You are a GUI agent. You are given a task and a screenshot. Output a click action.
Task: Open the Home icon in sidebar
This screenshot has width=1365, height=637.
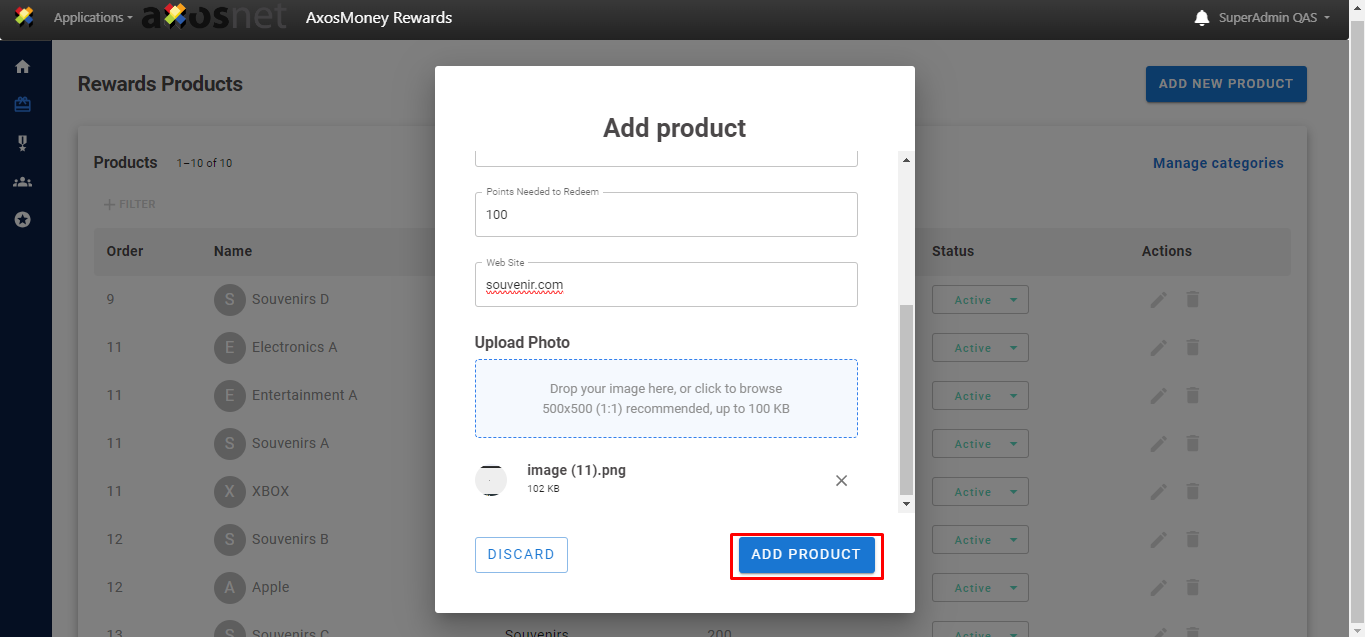[x=22, y=67]
